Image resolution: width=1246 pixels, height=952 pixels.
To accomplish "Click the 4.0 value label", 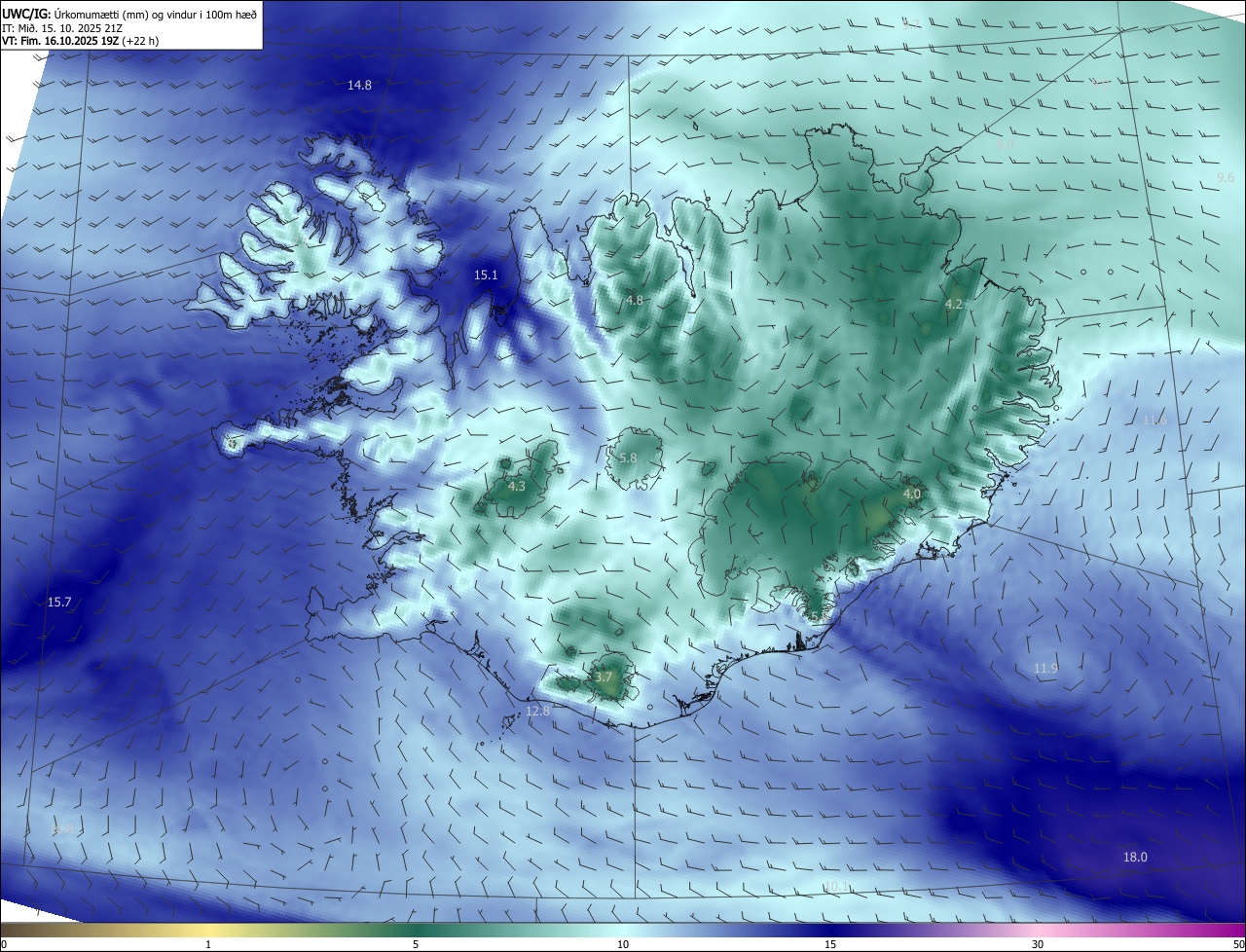I will tap(912, 494).
